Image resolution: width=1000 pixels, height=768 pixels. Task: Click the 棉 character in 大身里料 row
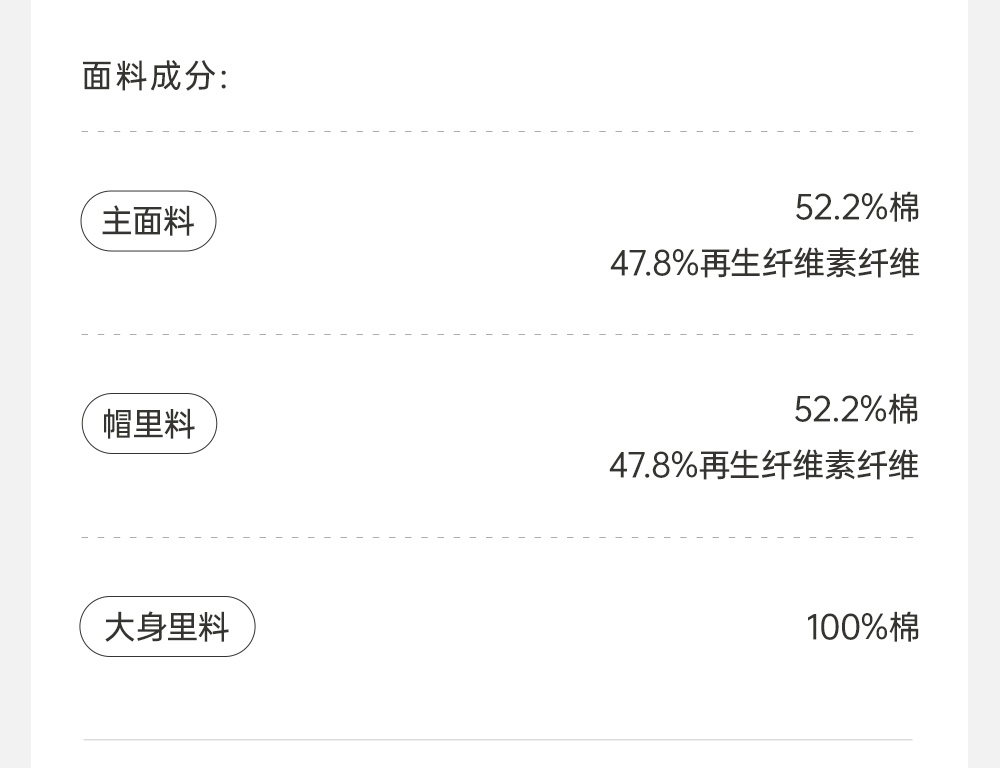coord(904,628)
